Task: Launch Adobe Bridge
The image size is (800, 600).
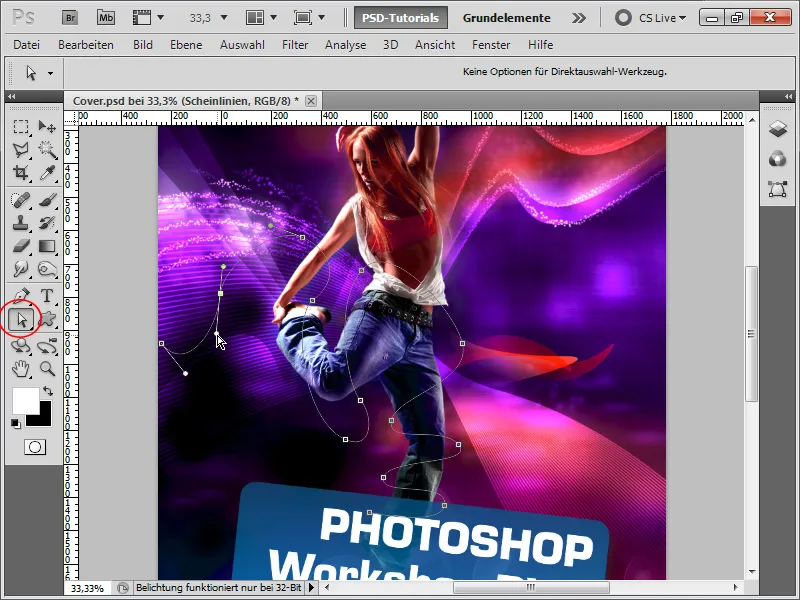Action: [70, 18]
